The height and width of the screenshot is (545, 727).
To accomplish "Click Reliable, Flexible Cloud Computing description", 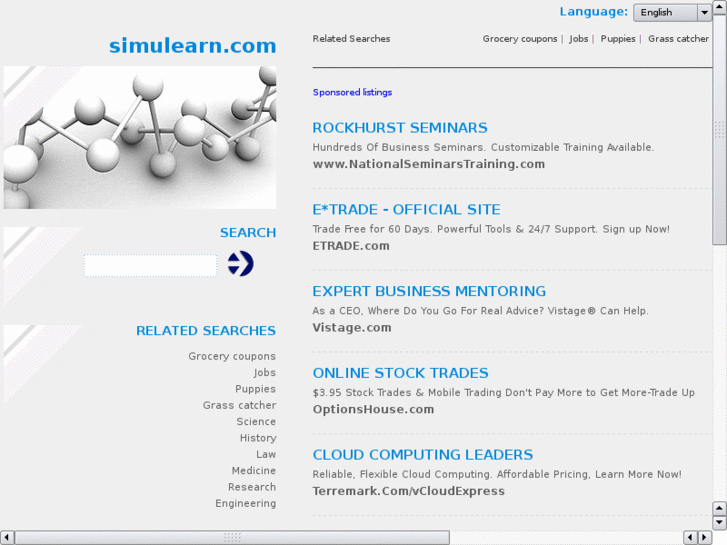I will 497,474.
